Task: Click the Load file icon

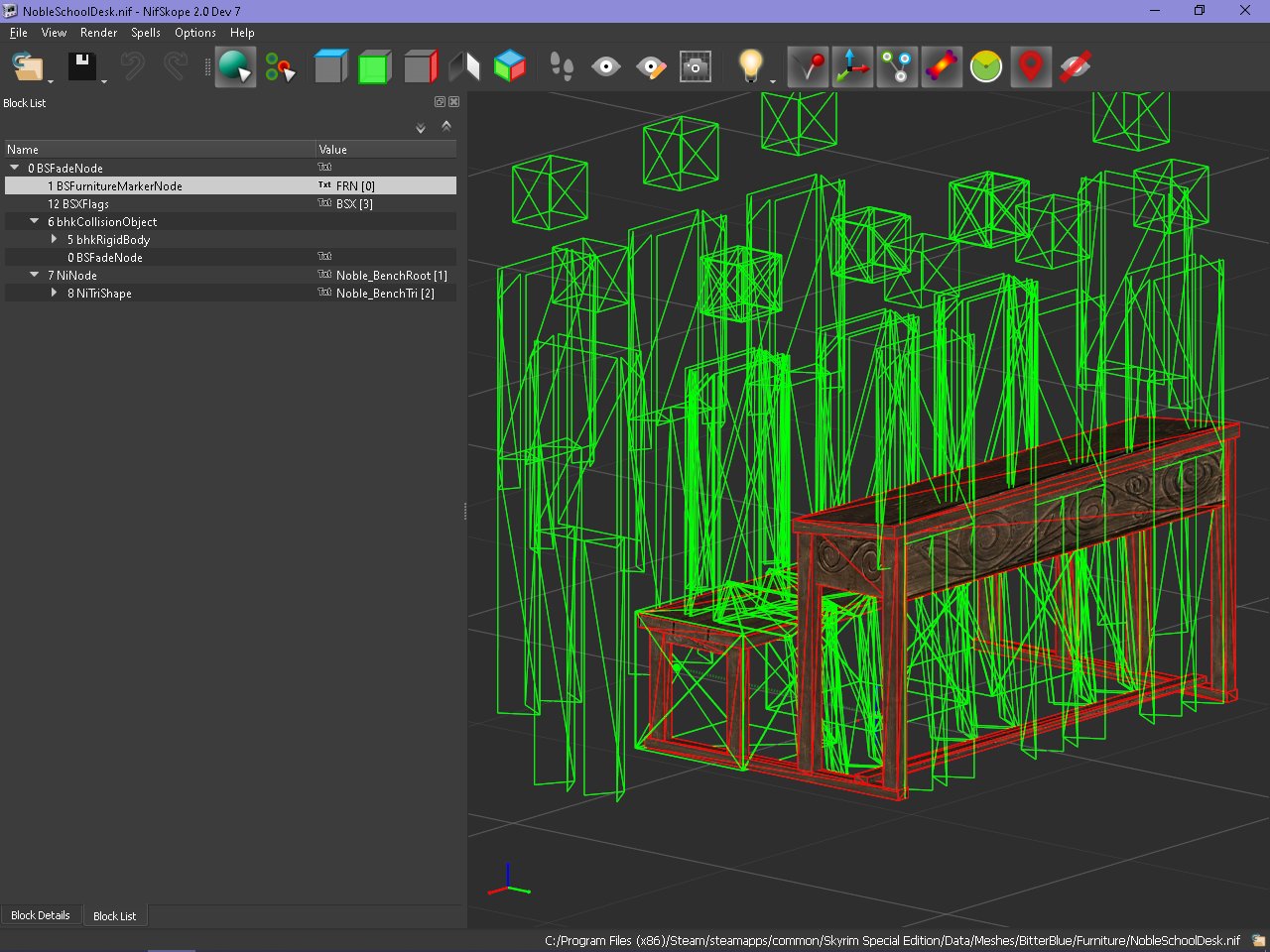Action: pyautogui.click(x=27, y=67)
